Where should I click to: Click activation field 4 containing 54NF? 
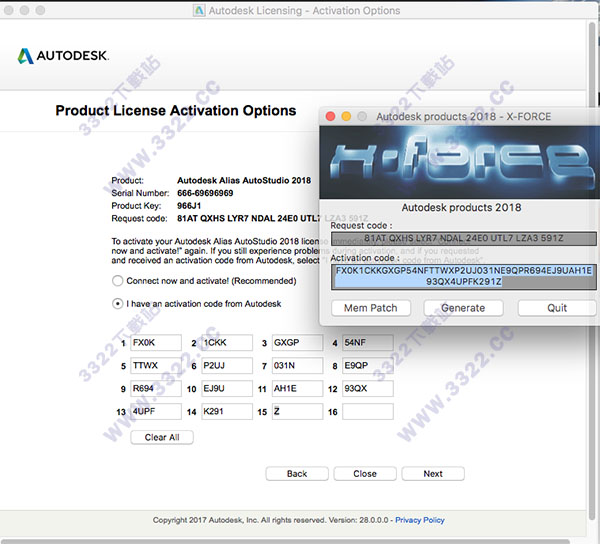pos(368,343)
